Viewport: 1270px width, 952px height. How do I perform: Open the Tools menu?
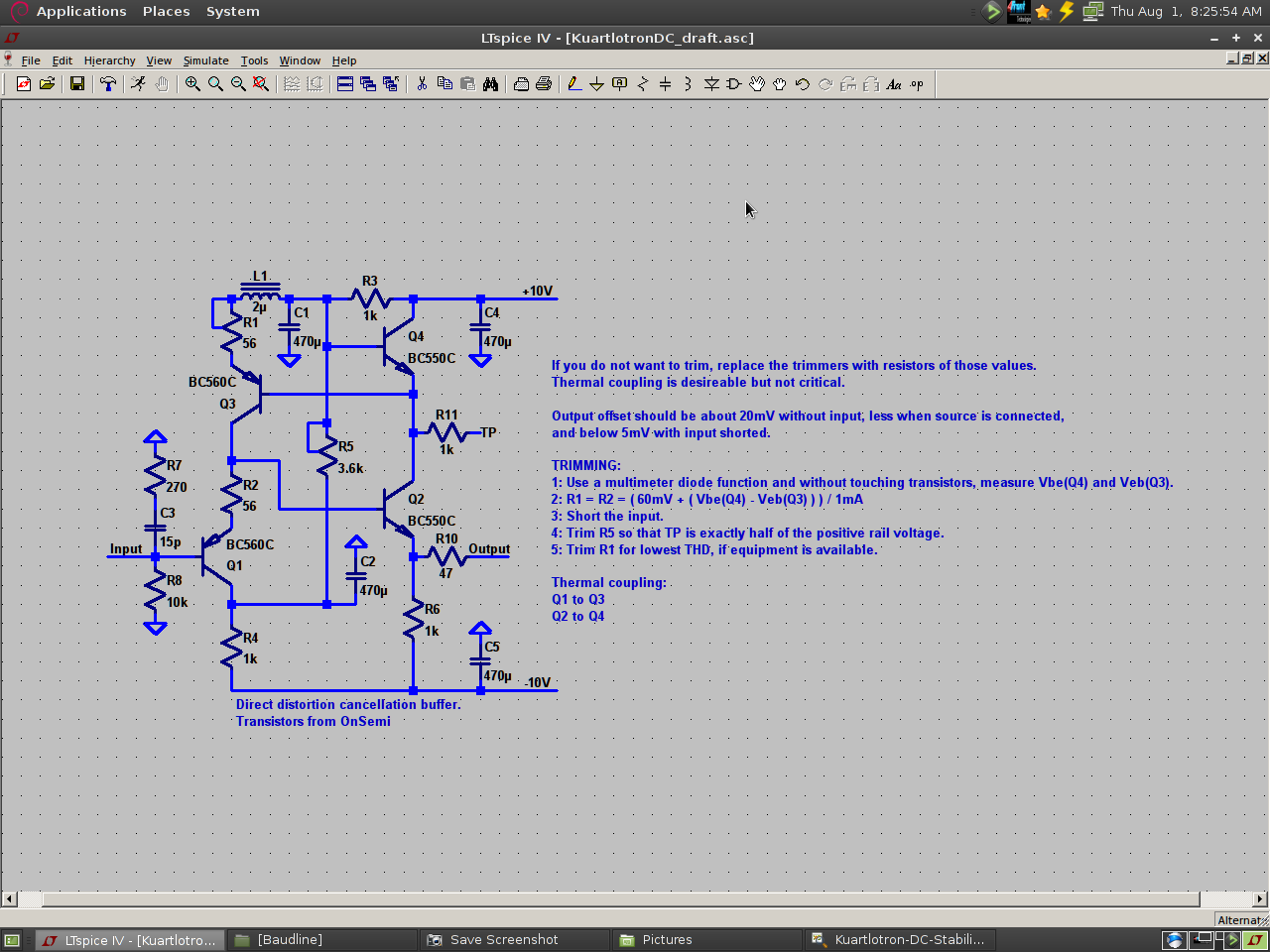[x=254, y=60]
